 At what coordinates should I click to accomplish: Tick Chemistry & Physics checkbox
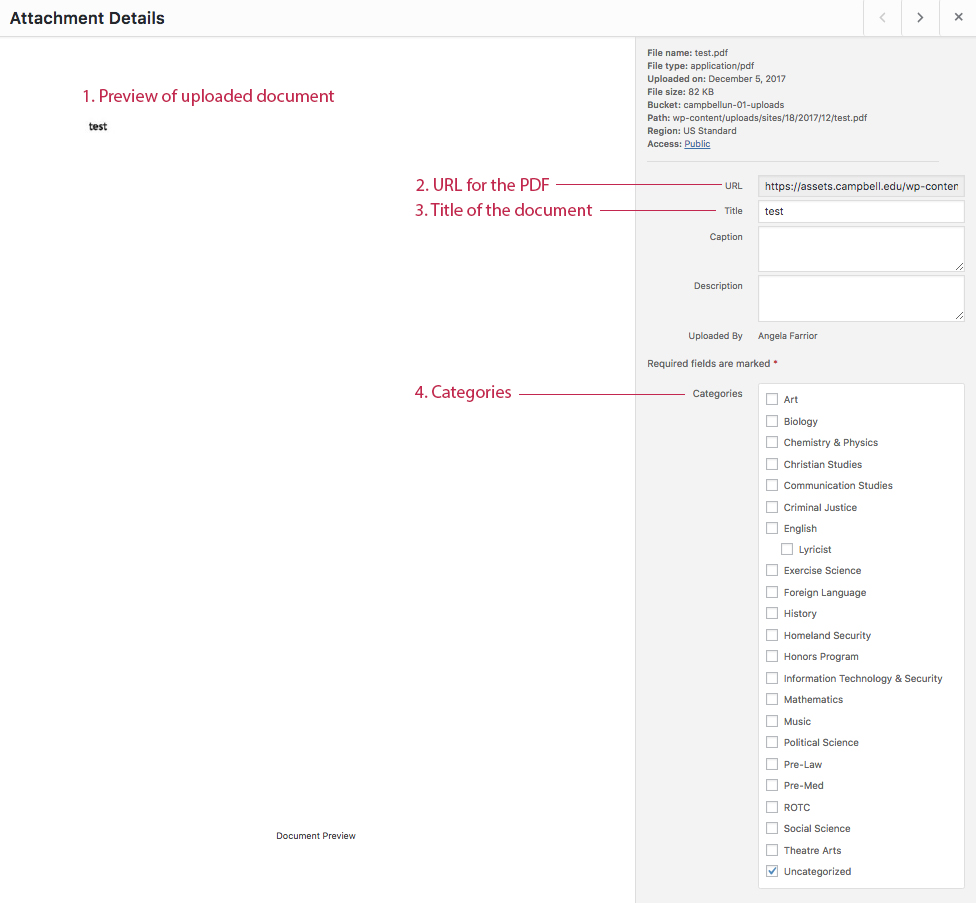pos(772,442)
